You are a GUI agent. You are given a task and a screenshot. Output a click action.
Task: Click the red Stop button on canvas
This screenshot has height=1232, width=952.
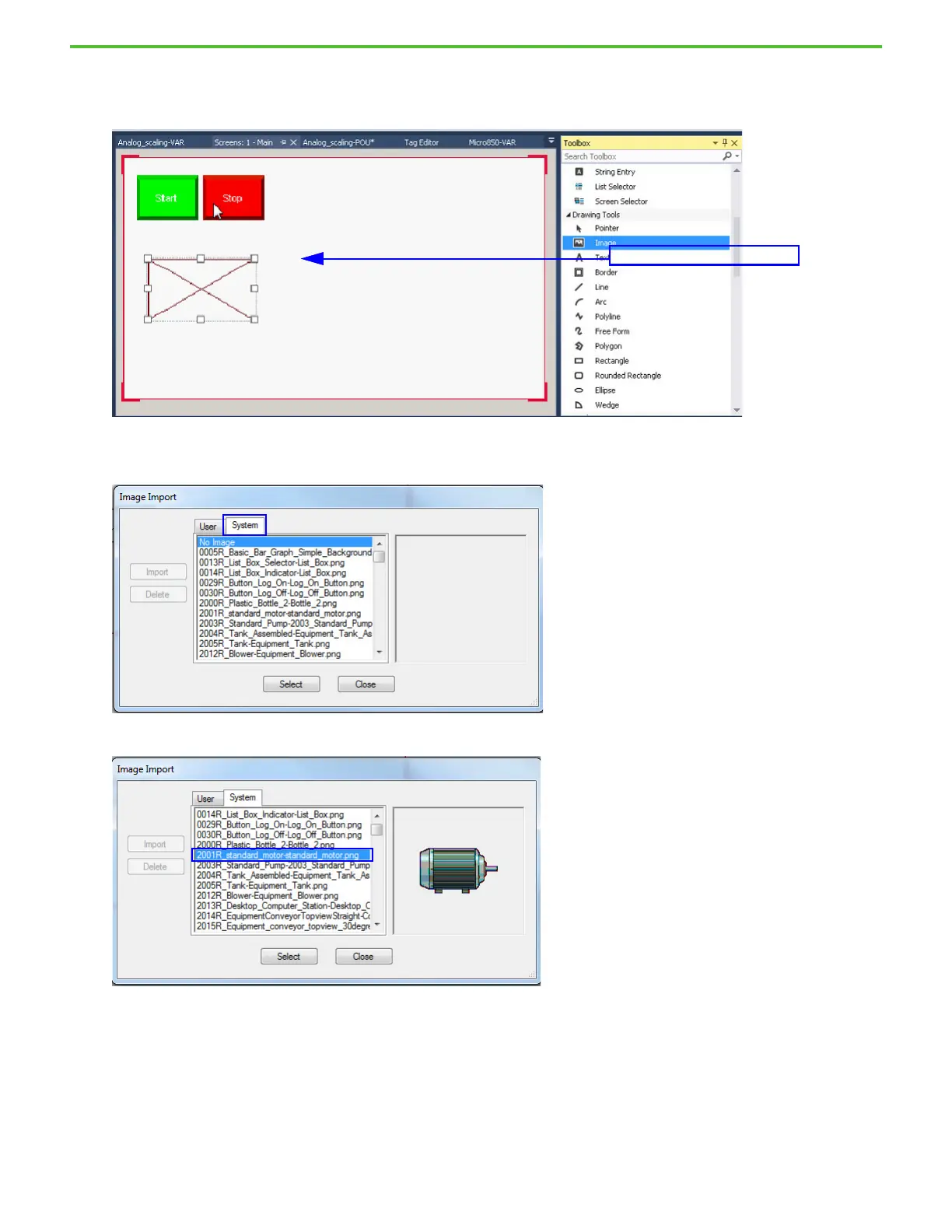click(233, 198)
